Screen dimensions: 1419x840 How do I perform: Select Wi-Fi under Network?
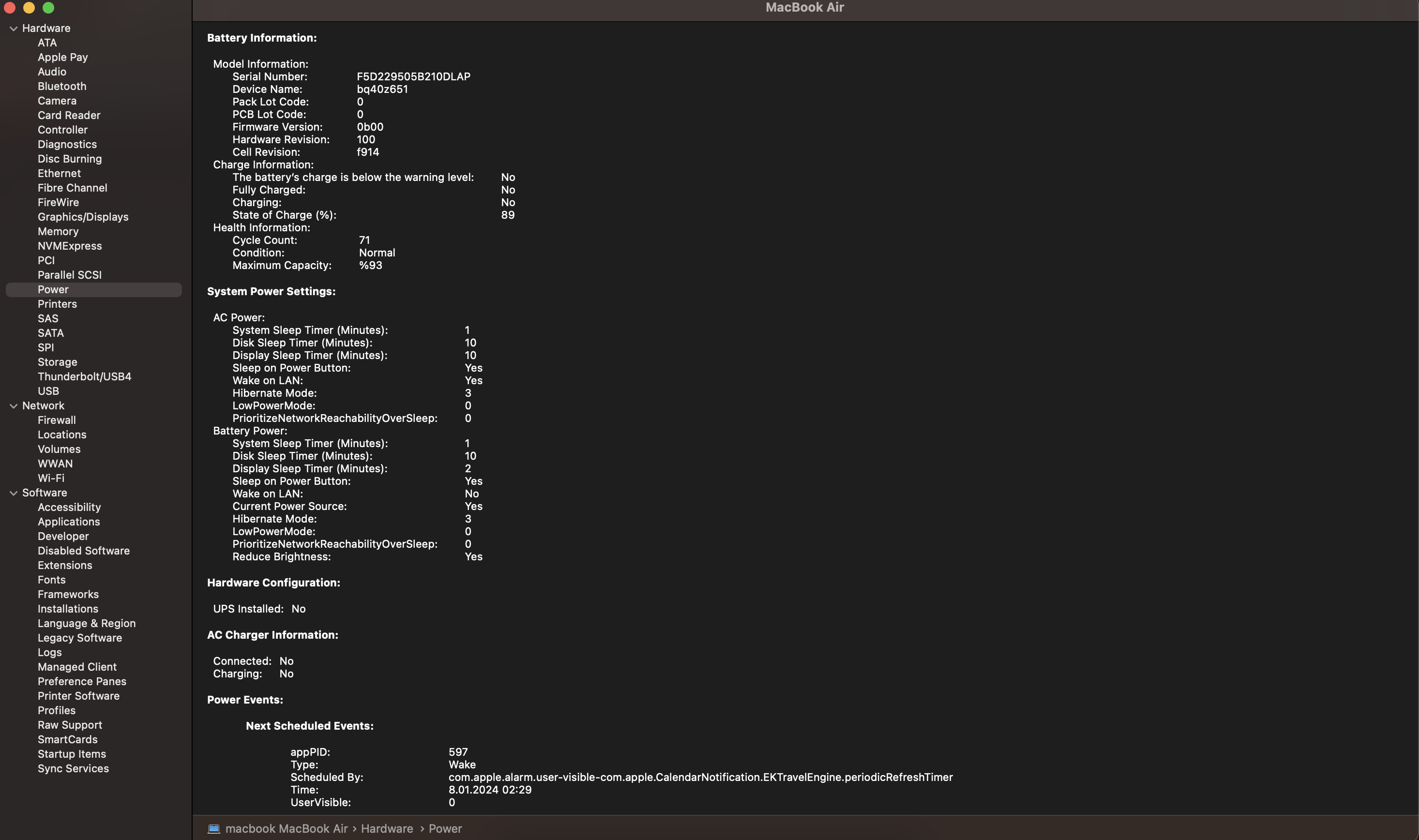(51, 478)
